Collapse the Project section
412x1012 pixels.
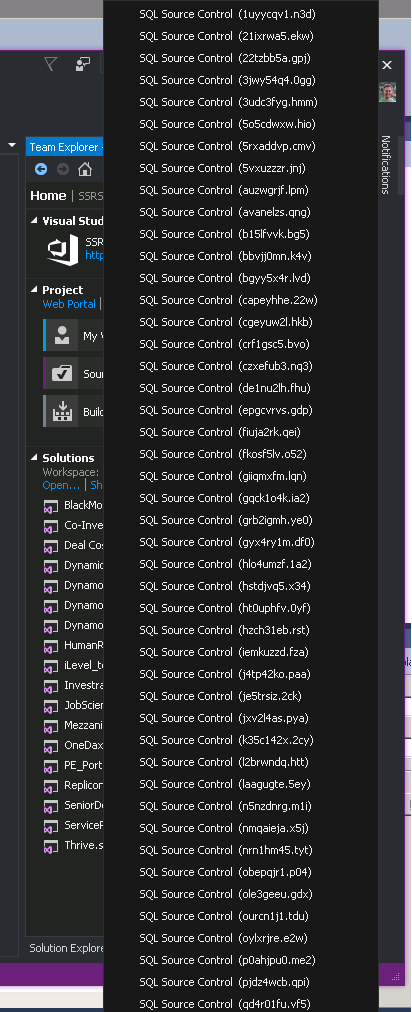pyautogui.click(x=34, y=290)
